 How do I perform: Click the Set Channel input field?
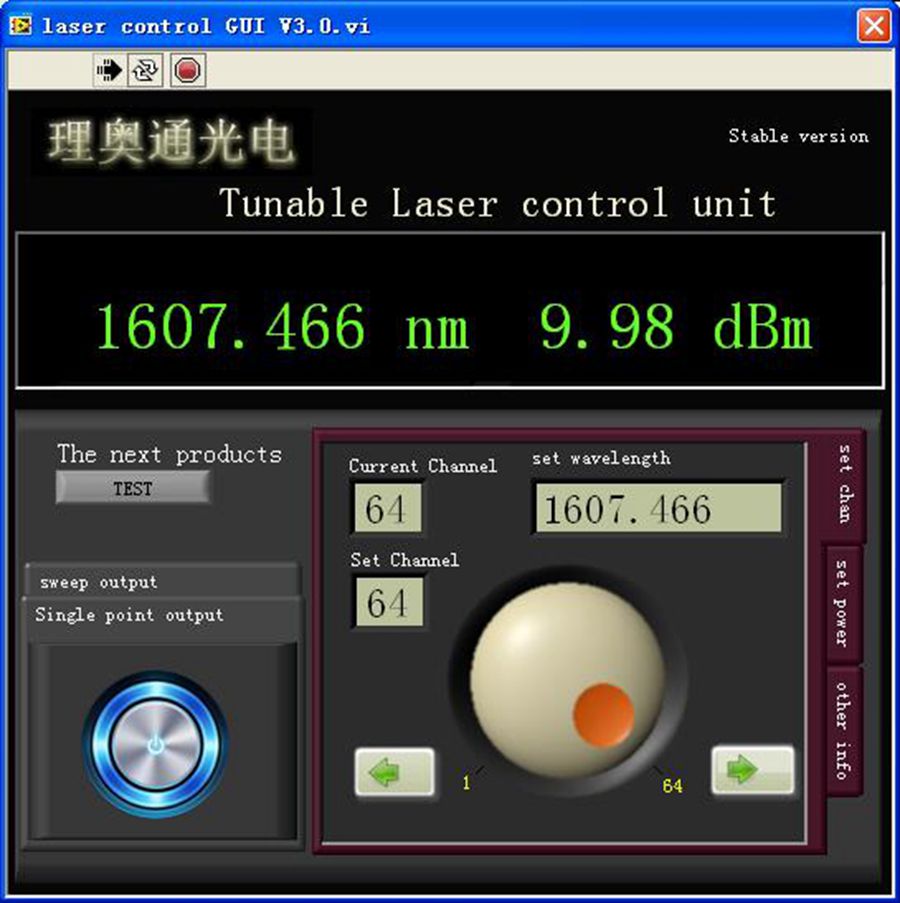[x=387, y=603]
